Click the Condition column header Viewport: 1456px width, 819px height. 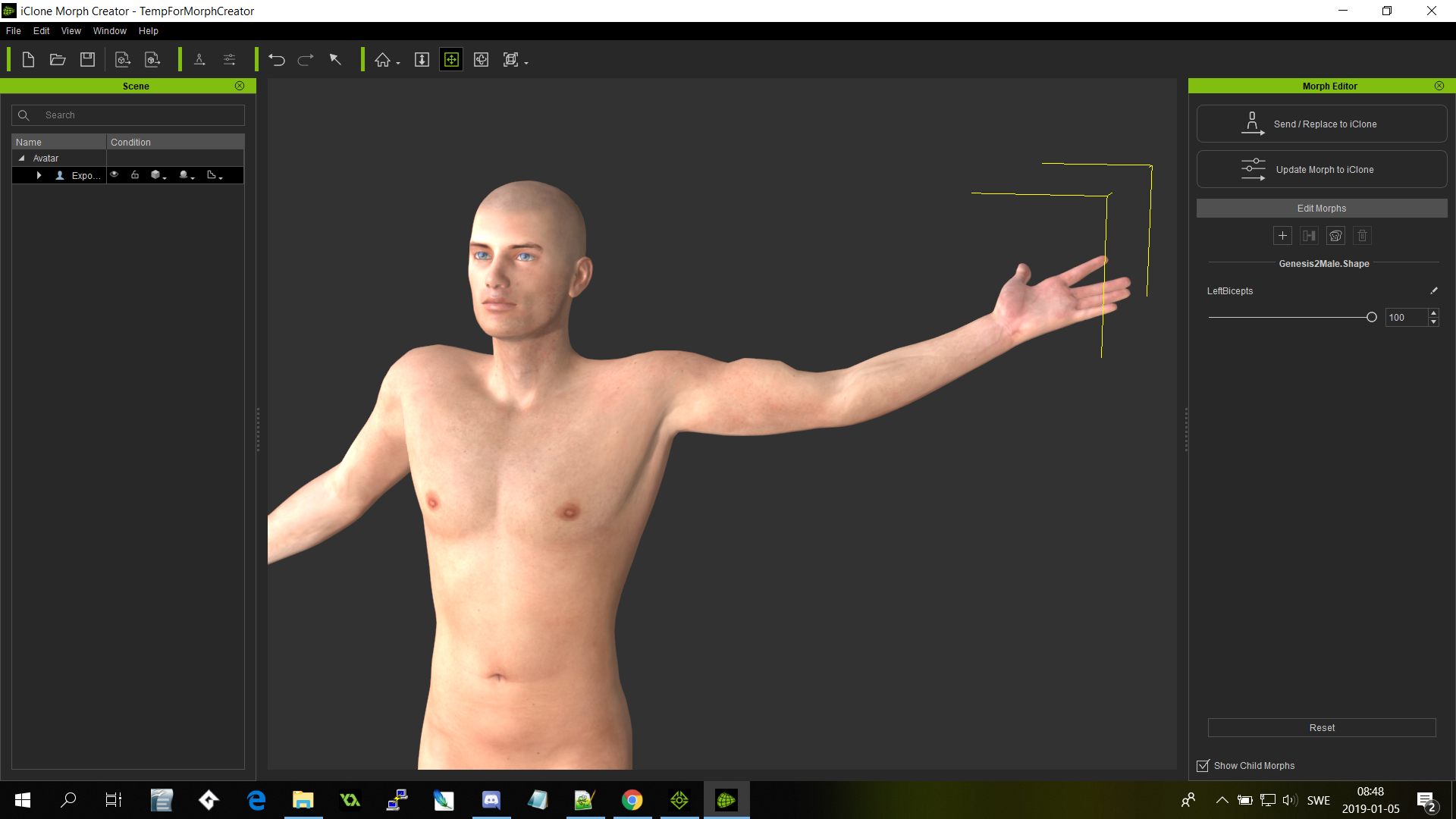click(x=175, y=142)
